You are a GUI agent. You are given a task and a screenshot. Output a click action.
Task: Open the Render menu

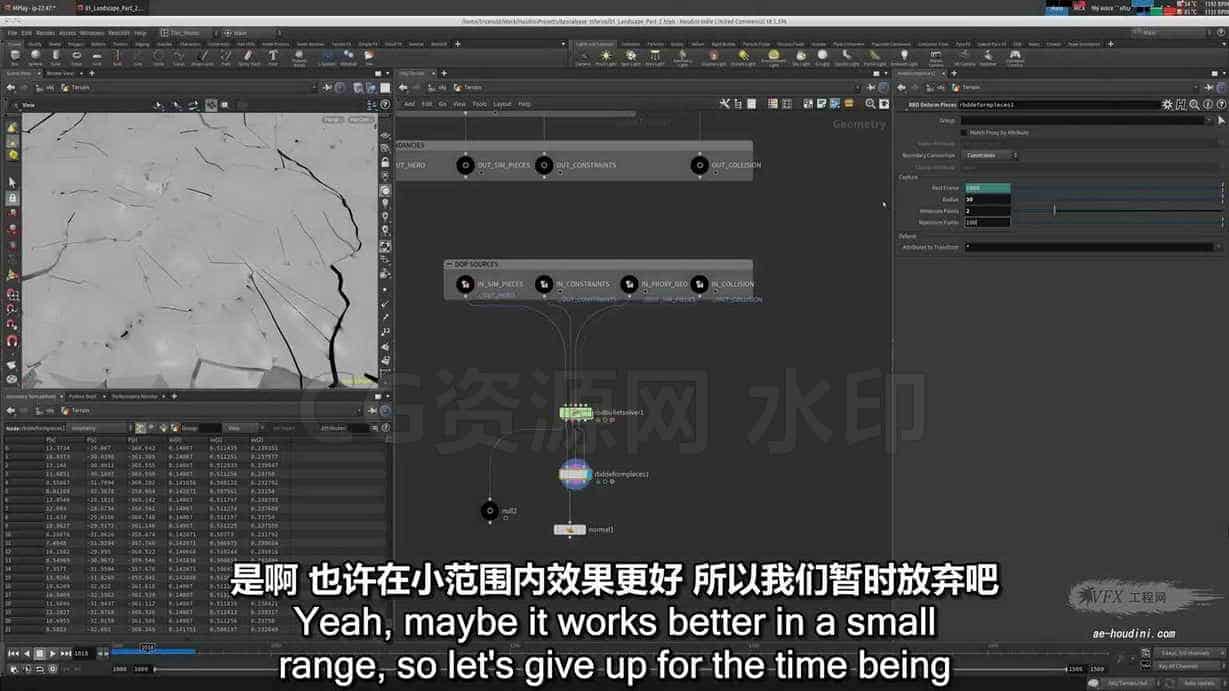click(x=45, y=33)
